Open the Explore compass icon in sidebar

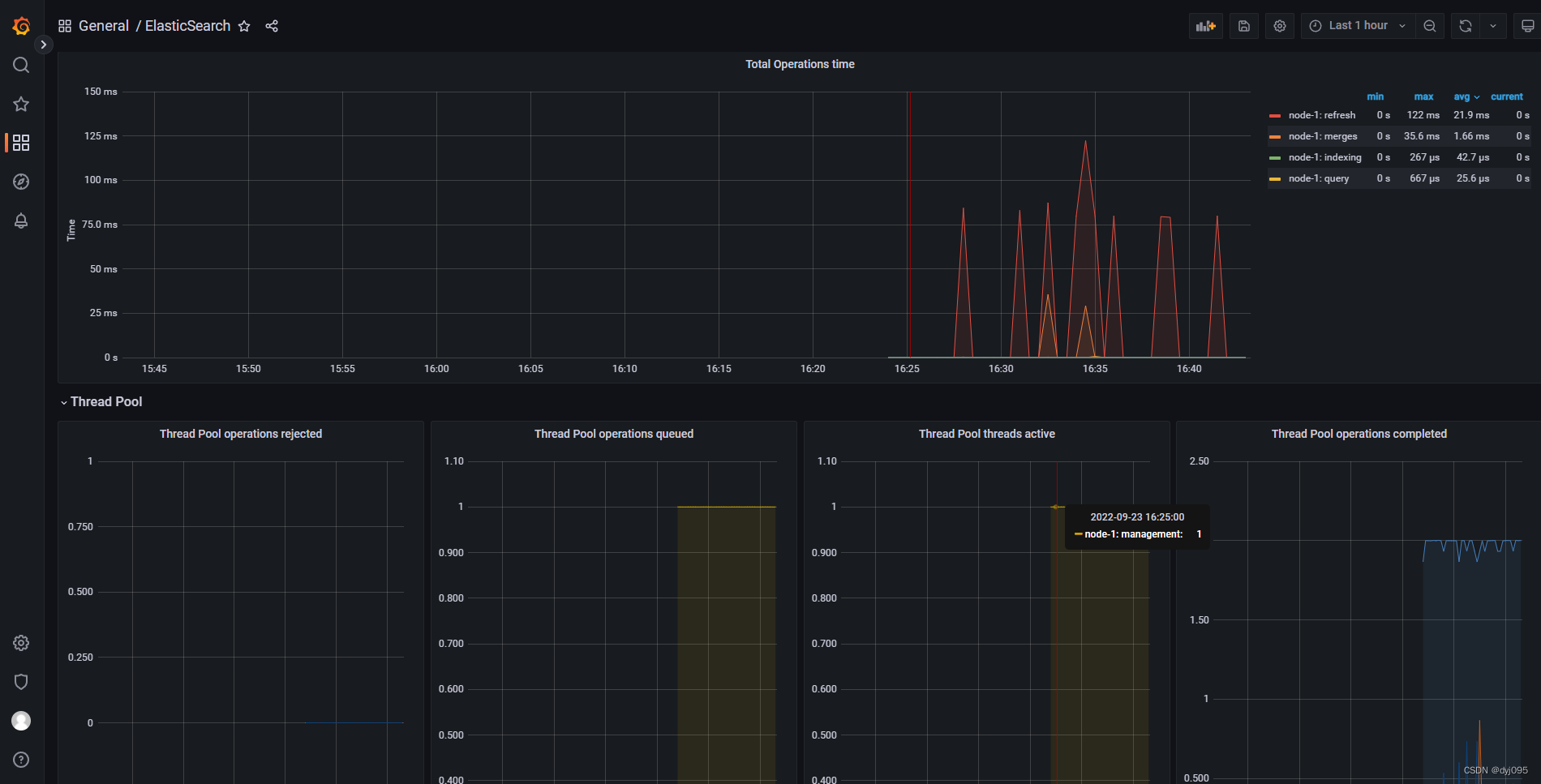[x=20, y=182]
